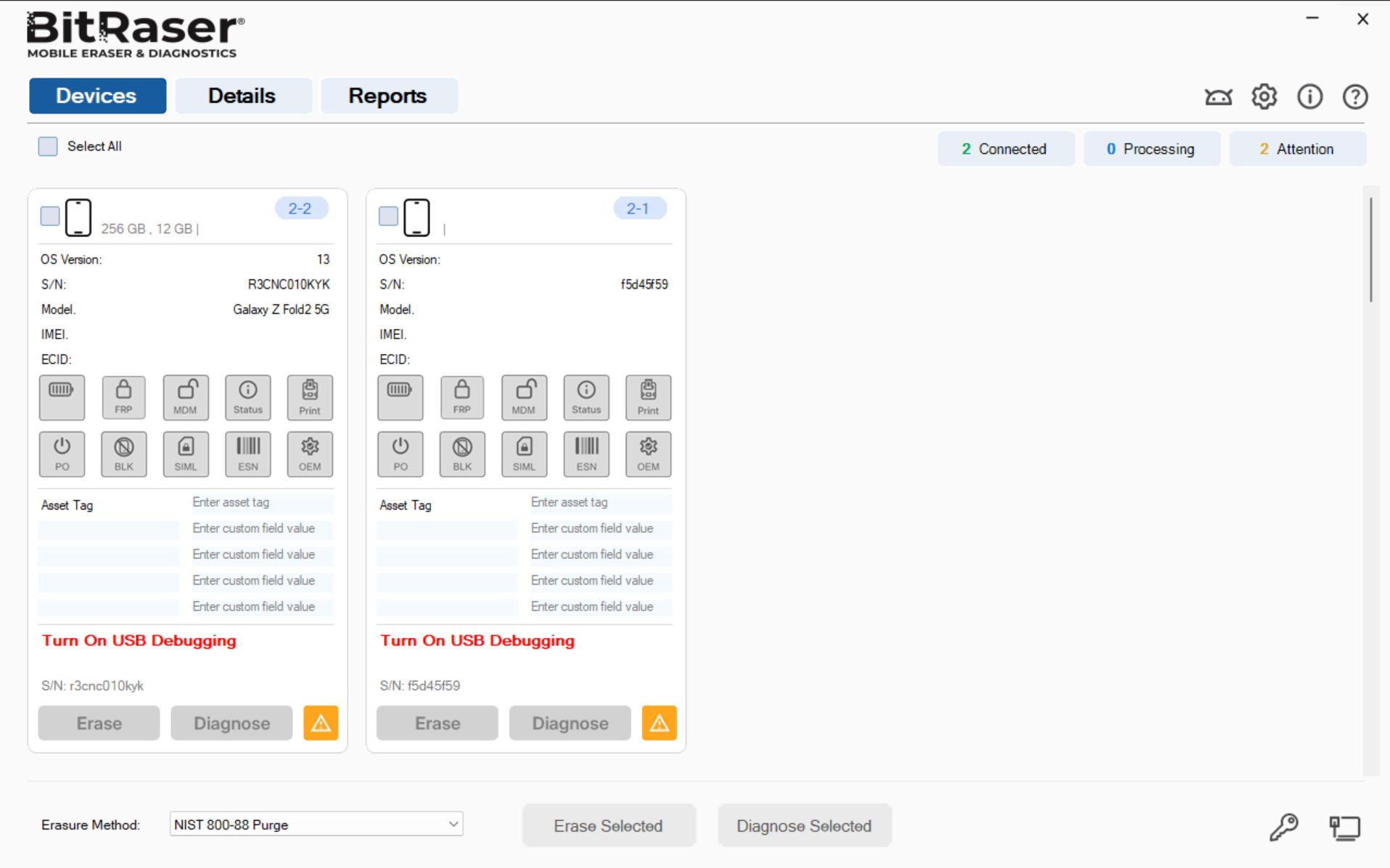Screen dimensions: 1390x868
Task: Open settings gear in top-right toolbar
Action: (x=1264, y=96)
